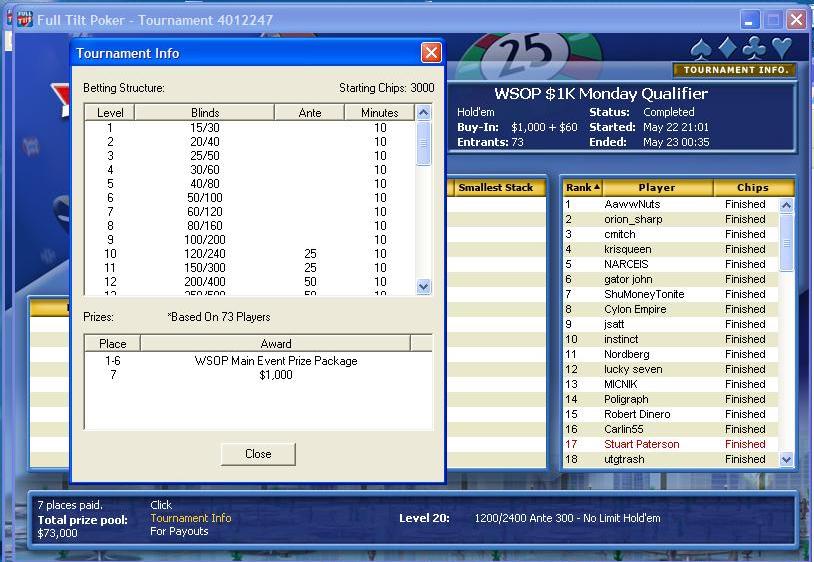
Task: Click the Level column header
Action: 110,113
